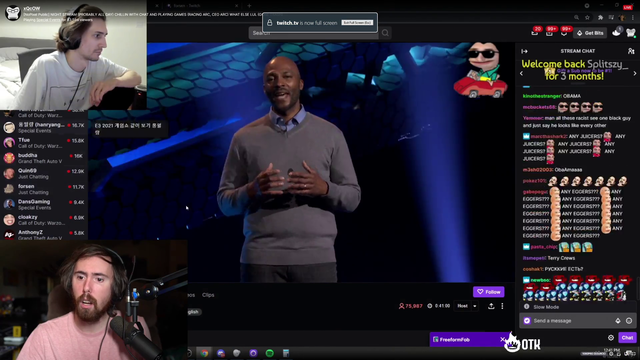The width and height of the screenshot is (640, 360).
Task: Open the Twitch Prime loot crown icon
Action: (x=617, y=32)
